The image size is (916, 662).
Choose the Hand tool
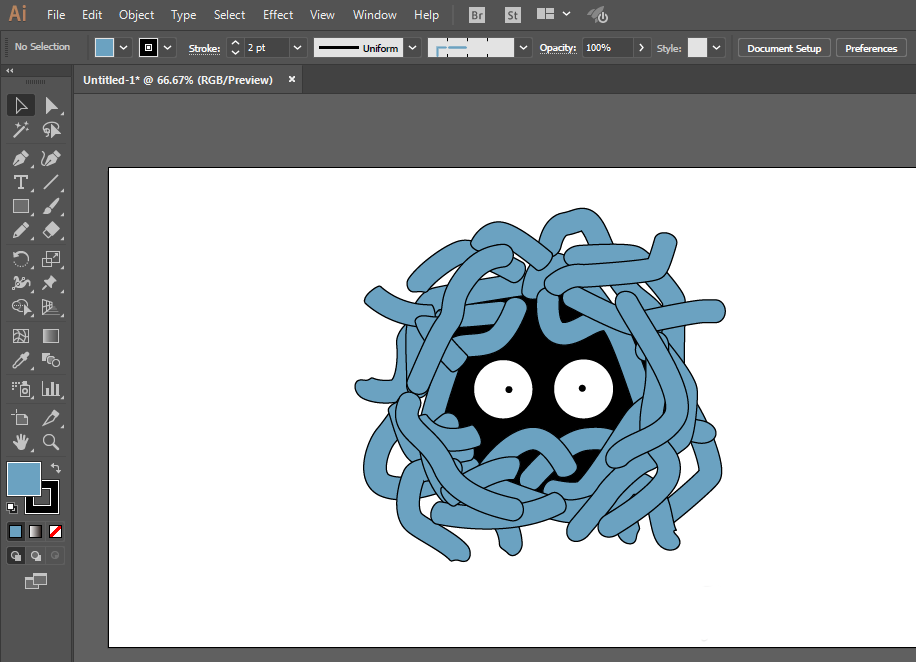21,442
